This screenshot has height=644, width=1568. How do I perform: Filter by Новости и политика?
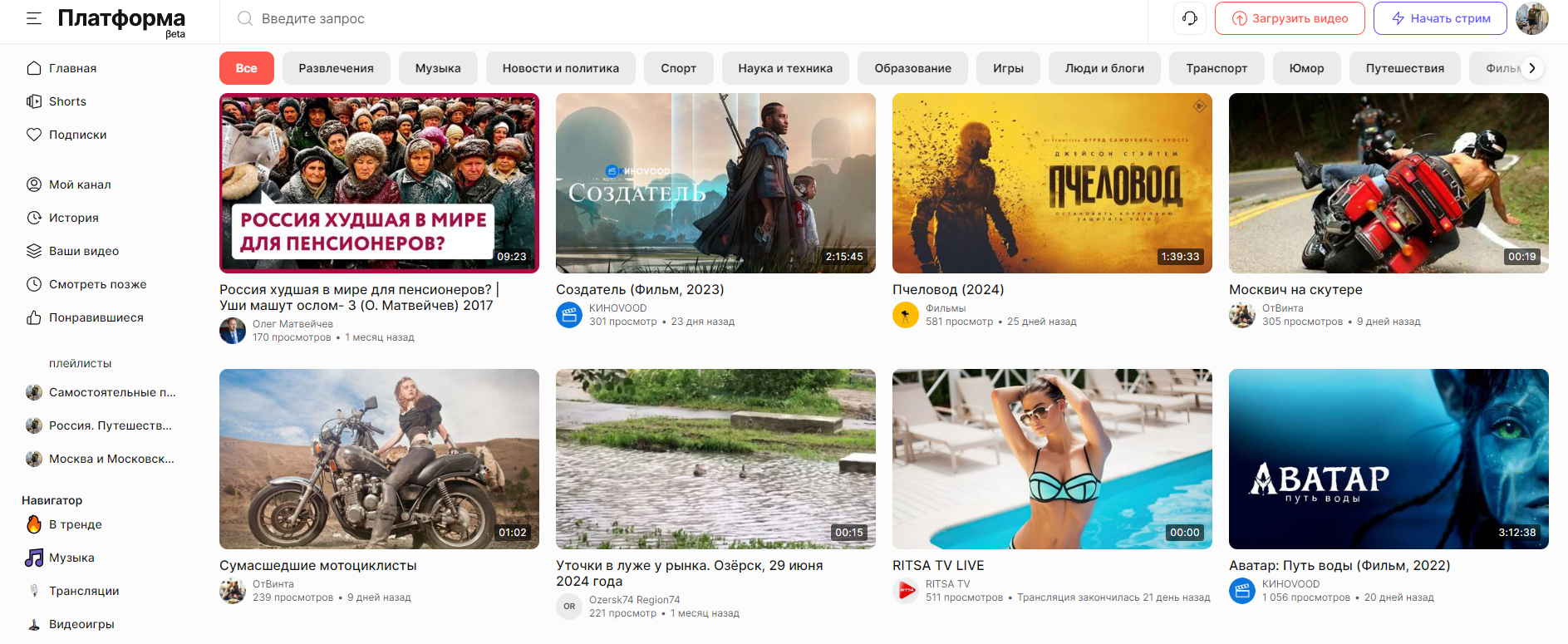tap(561, 68)
